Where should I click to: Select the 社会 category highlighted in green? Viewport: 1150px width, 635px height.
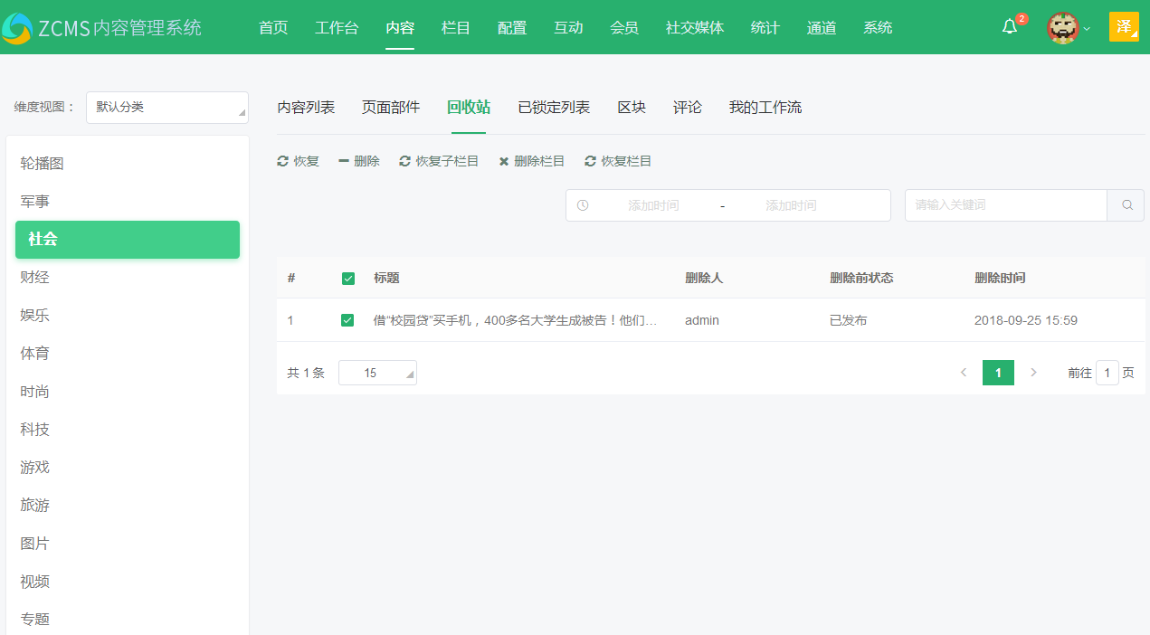point(127,240)
